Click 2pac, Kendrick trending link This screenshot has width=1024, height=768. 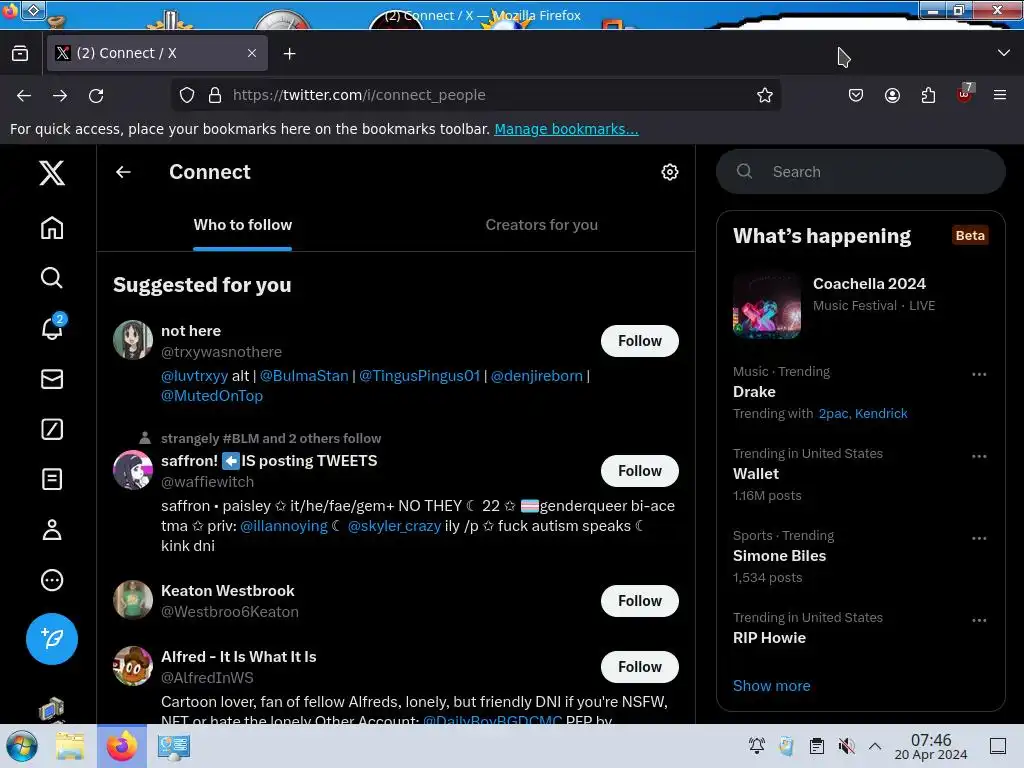(863, 413)
